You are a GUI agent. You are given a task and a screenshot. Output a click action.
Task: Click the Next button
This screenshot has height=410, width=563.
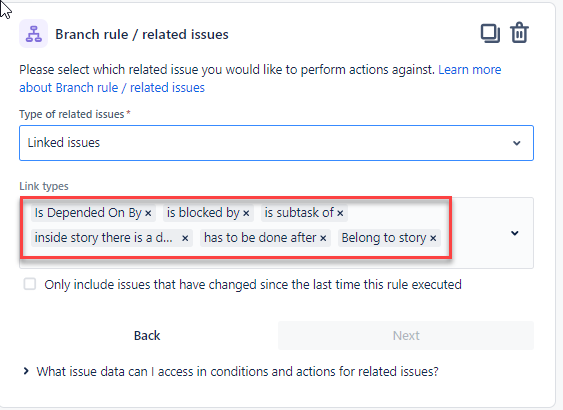tap(406, 335)
